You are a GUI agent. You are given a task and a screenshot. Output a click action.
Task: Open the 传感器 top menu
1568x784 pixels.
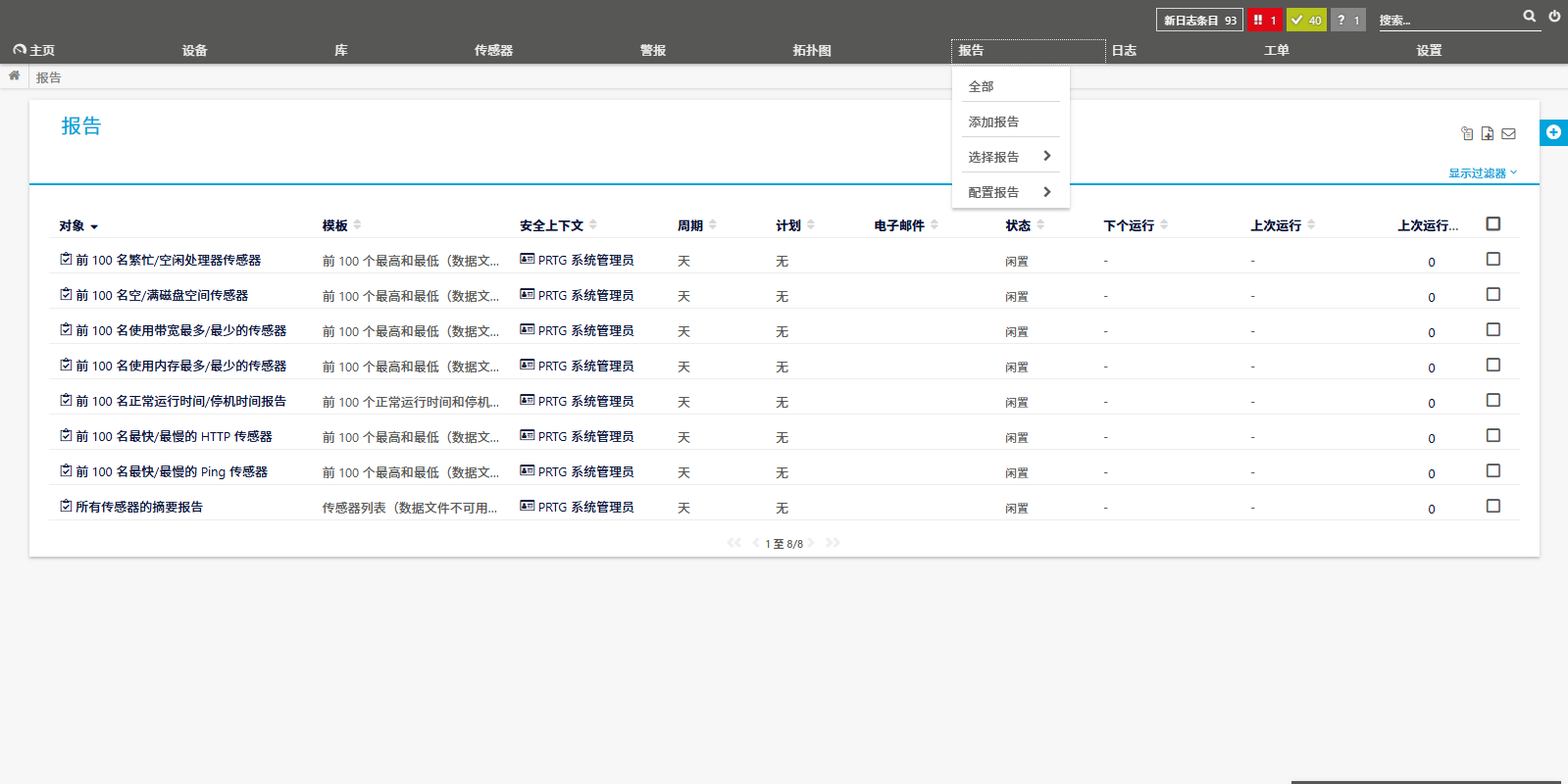click(x=493, y=50)
